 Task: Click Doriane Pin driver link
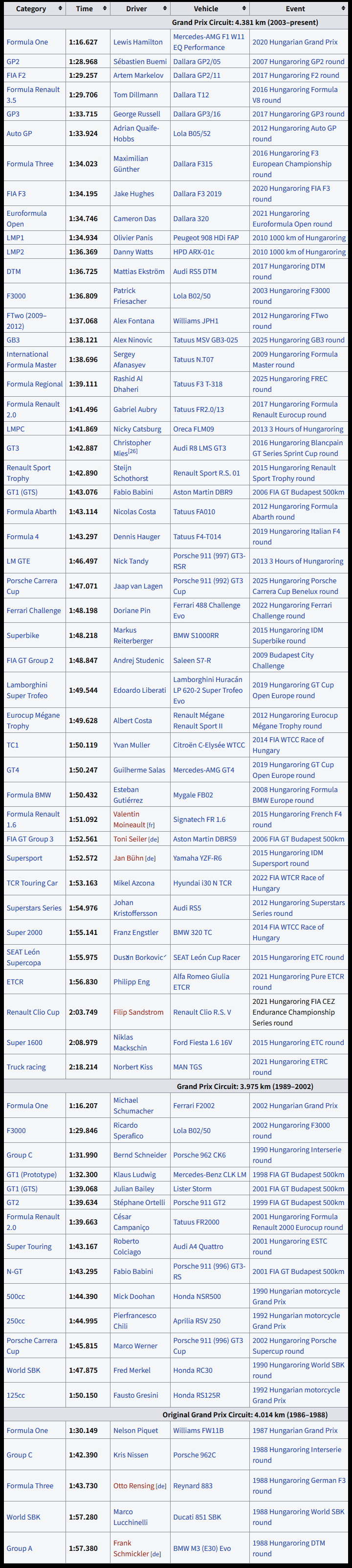(x=132, y=611)
